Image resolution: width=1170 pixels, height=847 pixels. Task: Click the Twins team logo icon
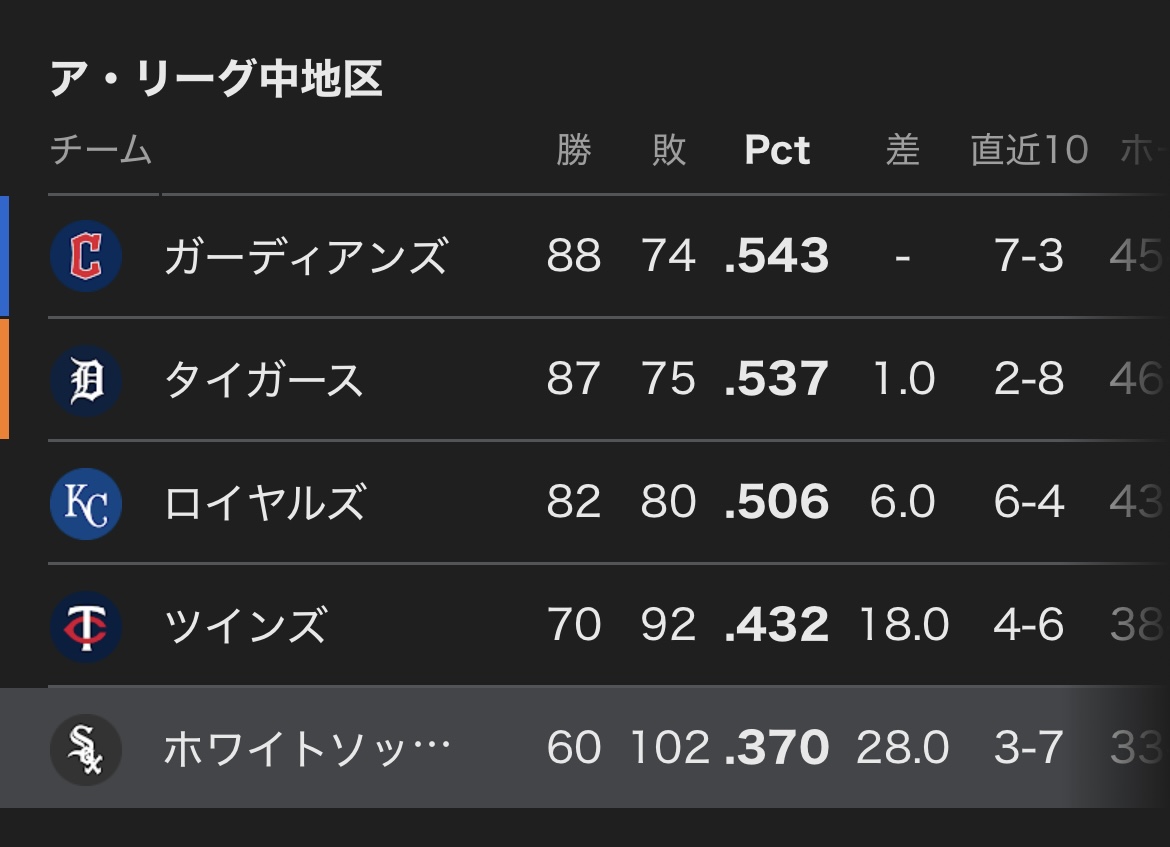86,627
